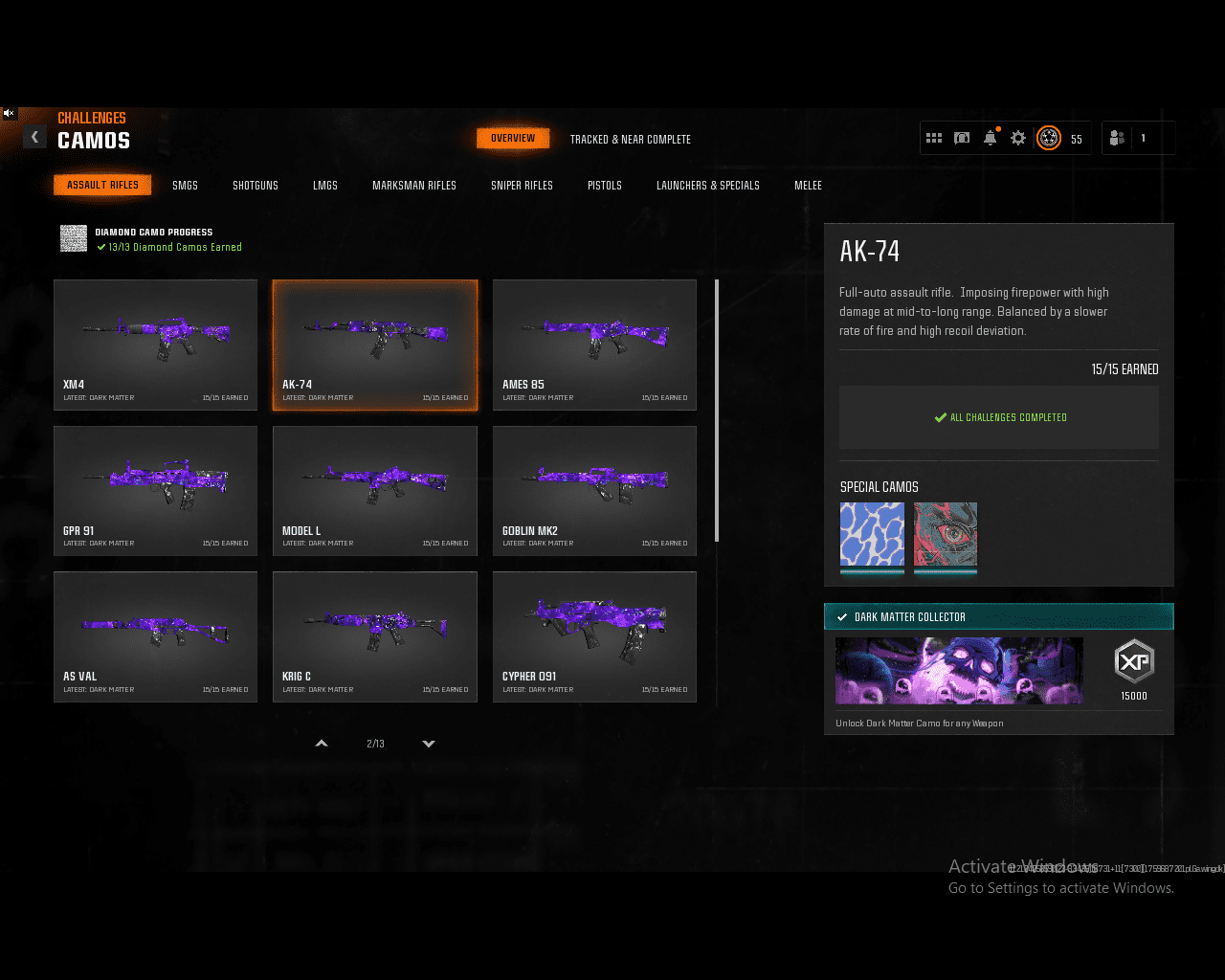Open TRACKED & NEAR COMPLETE view
Screen dimensions: 1225x980
coord(631,139)
